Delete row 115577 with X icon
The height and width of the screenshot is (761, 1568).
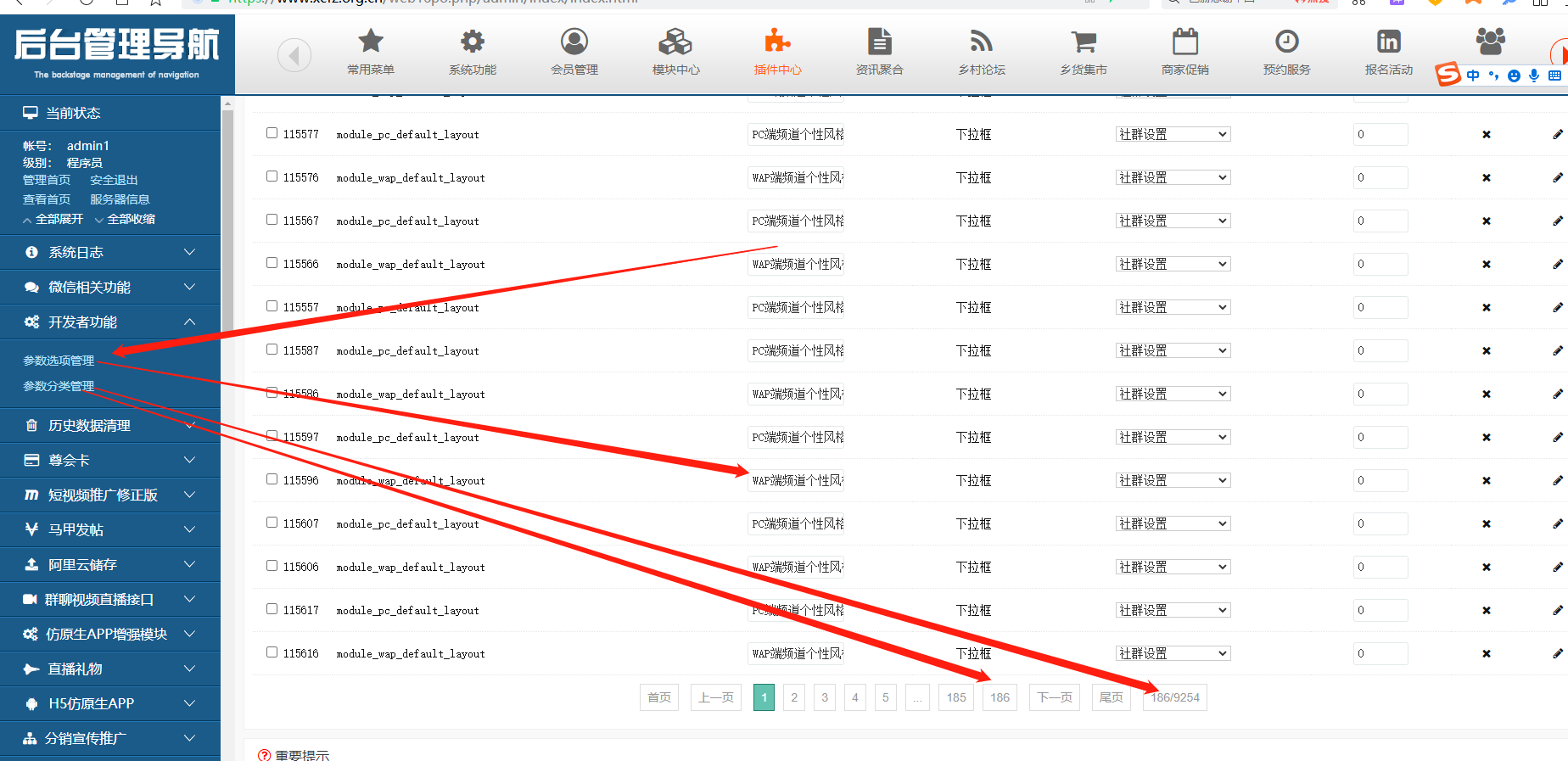pyautogui.click(x=1486, y=135)
